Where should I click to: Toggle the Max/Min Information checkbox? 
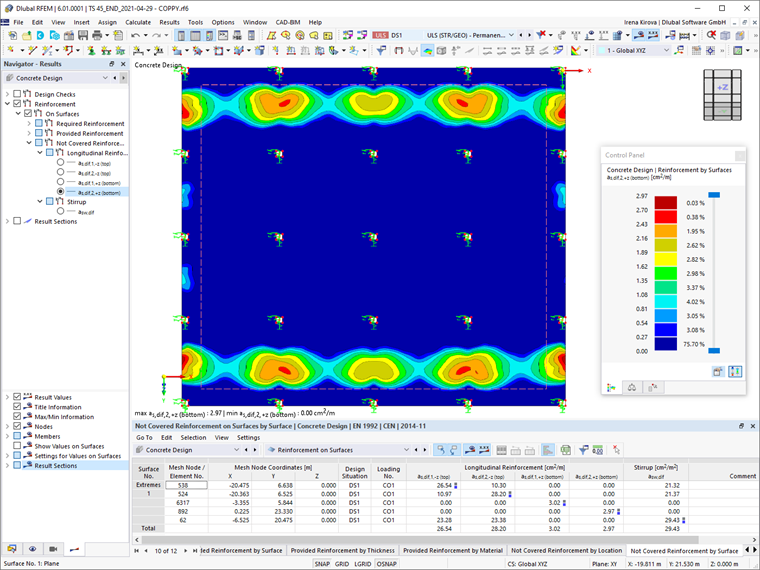pyautogui.click(x=17, y=416)
